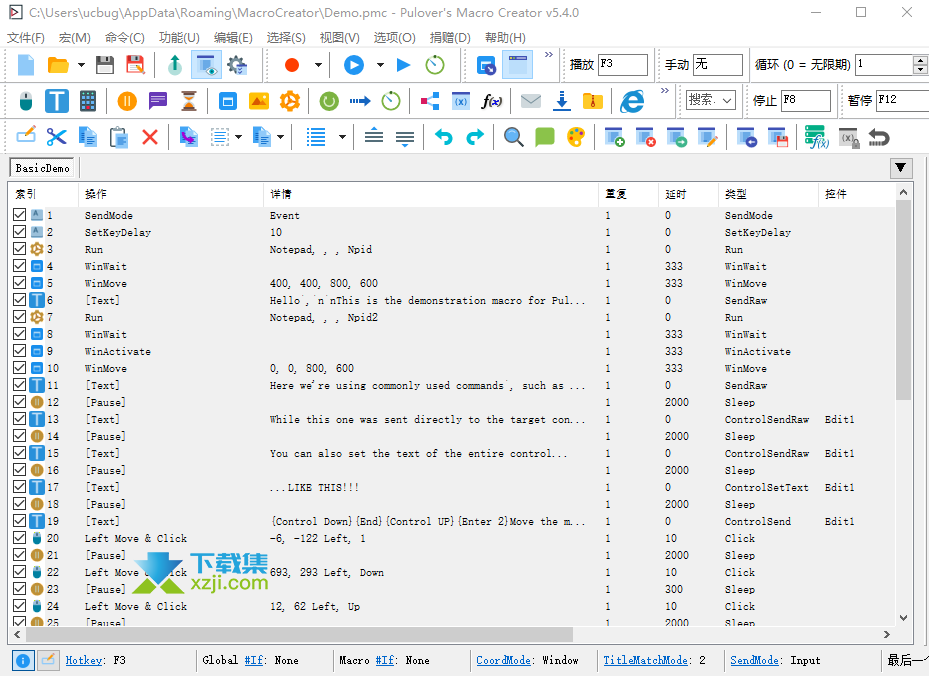The image size is (929, 676).
Task: Open the Text command T icon
Action: point(56,101)
